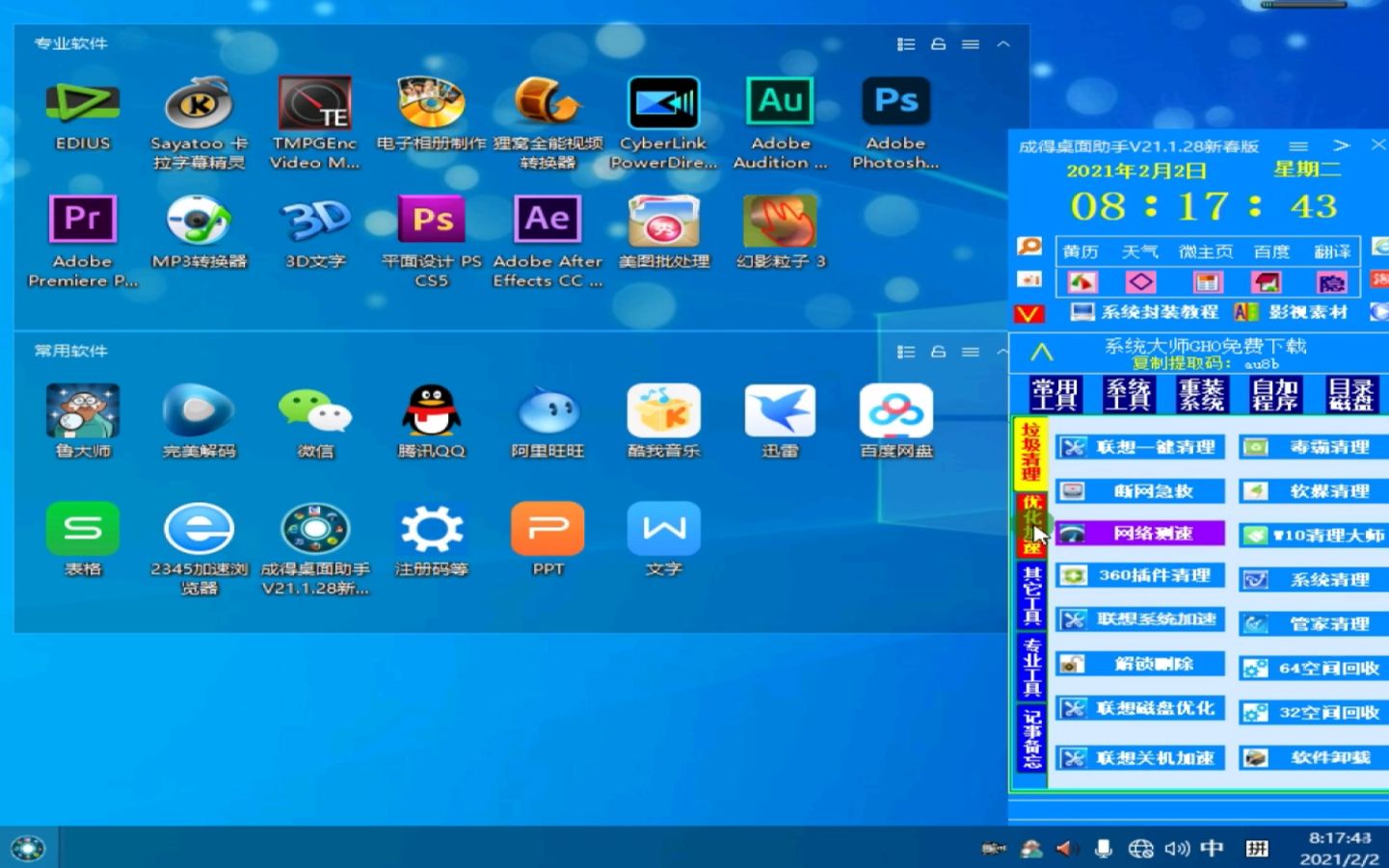Select 记事备忘 side tab
Screen dimensions: 1389x868
pyautogui.click(x=1031, y=739)
